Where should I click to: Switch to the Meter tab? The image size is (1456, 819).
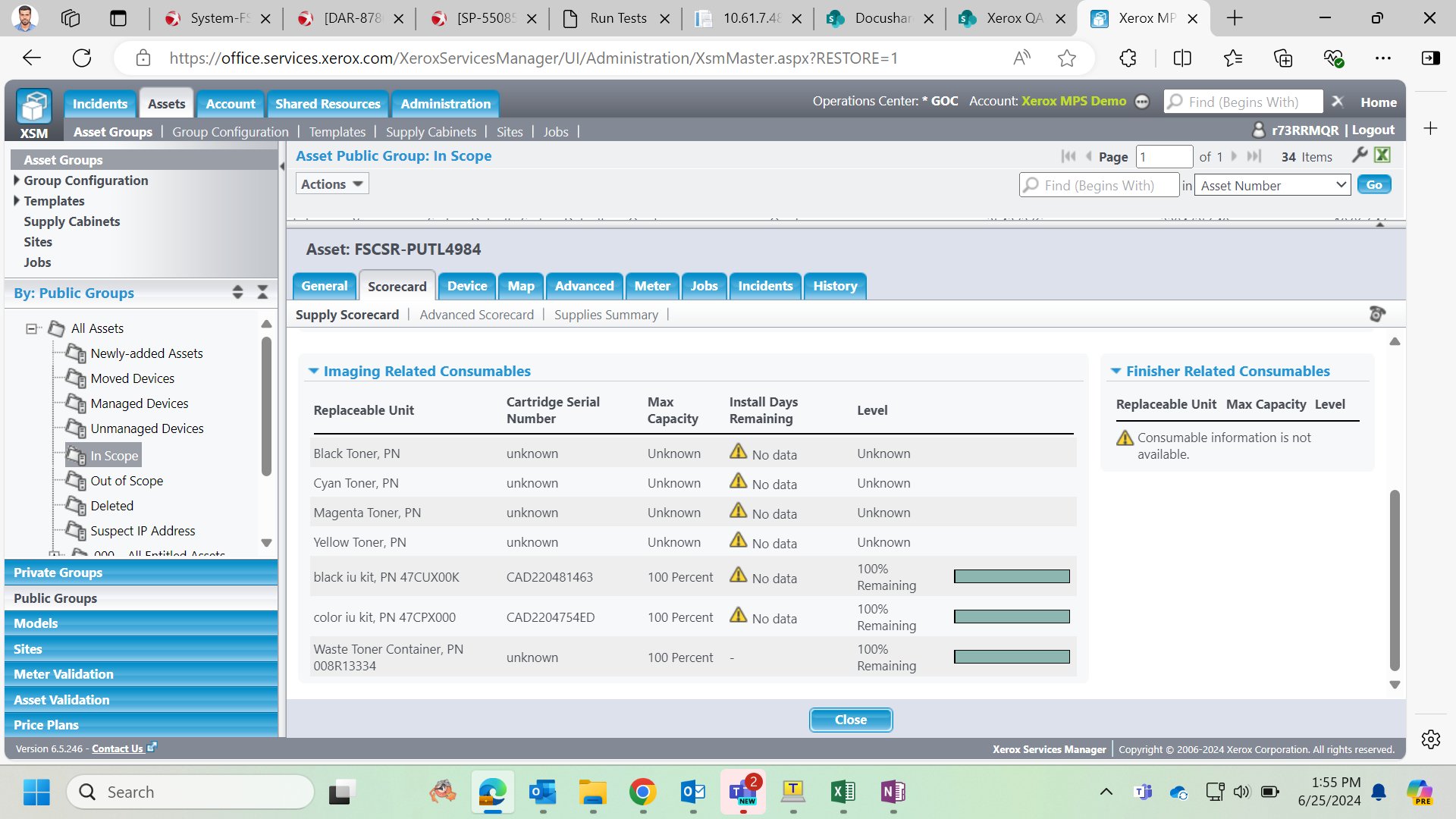(x=651, y=287)
